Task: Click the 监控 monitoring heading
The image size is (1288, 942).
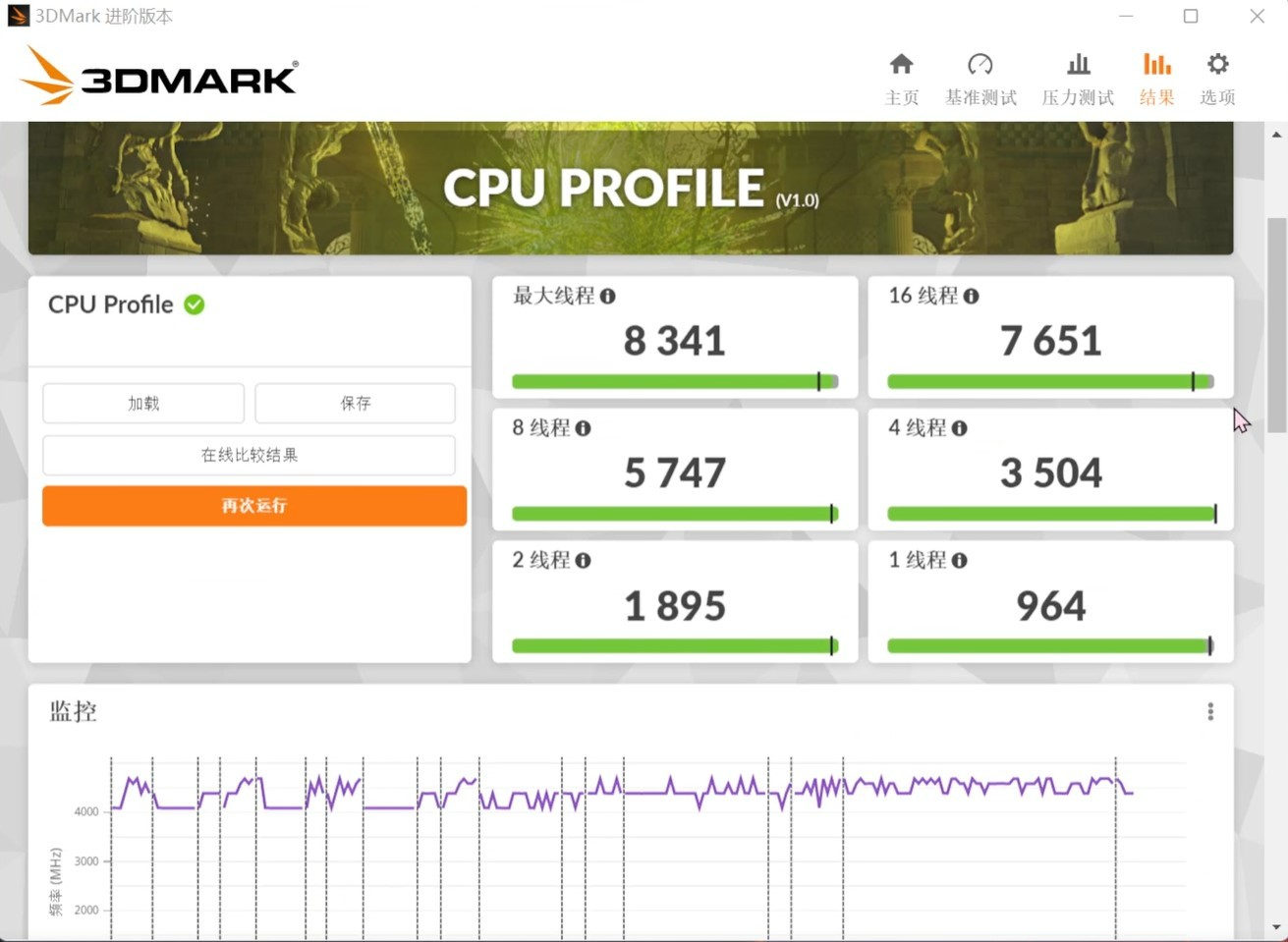Action: coord(74,711)
